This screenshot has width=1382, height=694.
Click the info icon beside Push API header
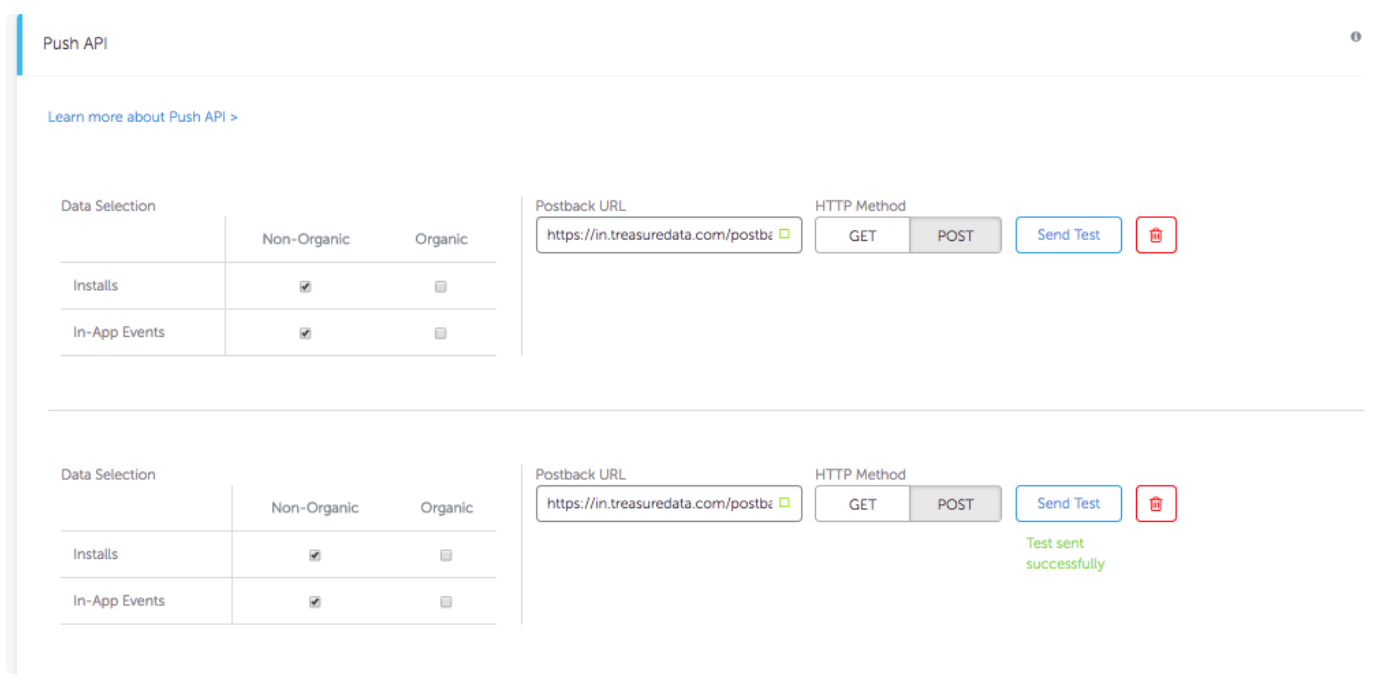[x=1356, y=37]
